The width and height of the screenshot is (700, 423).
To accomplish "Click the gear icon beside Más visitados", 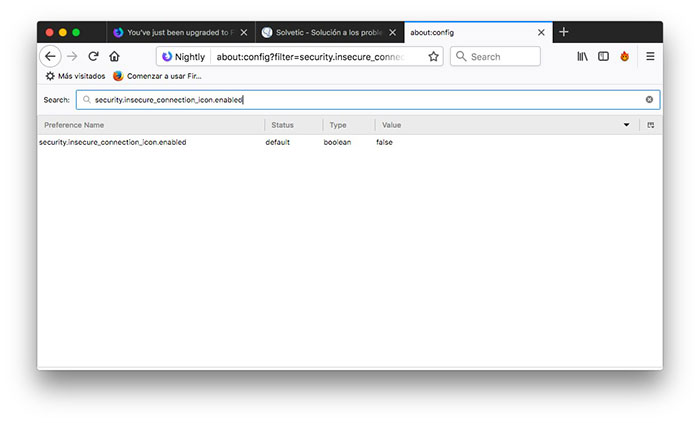I will 50,76.
